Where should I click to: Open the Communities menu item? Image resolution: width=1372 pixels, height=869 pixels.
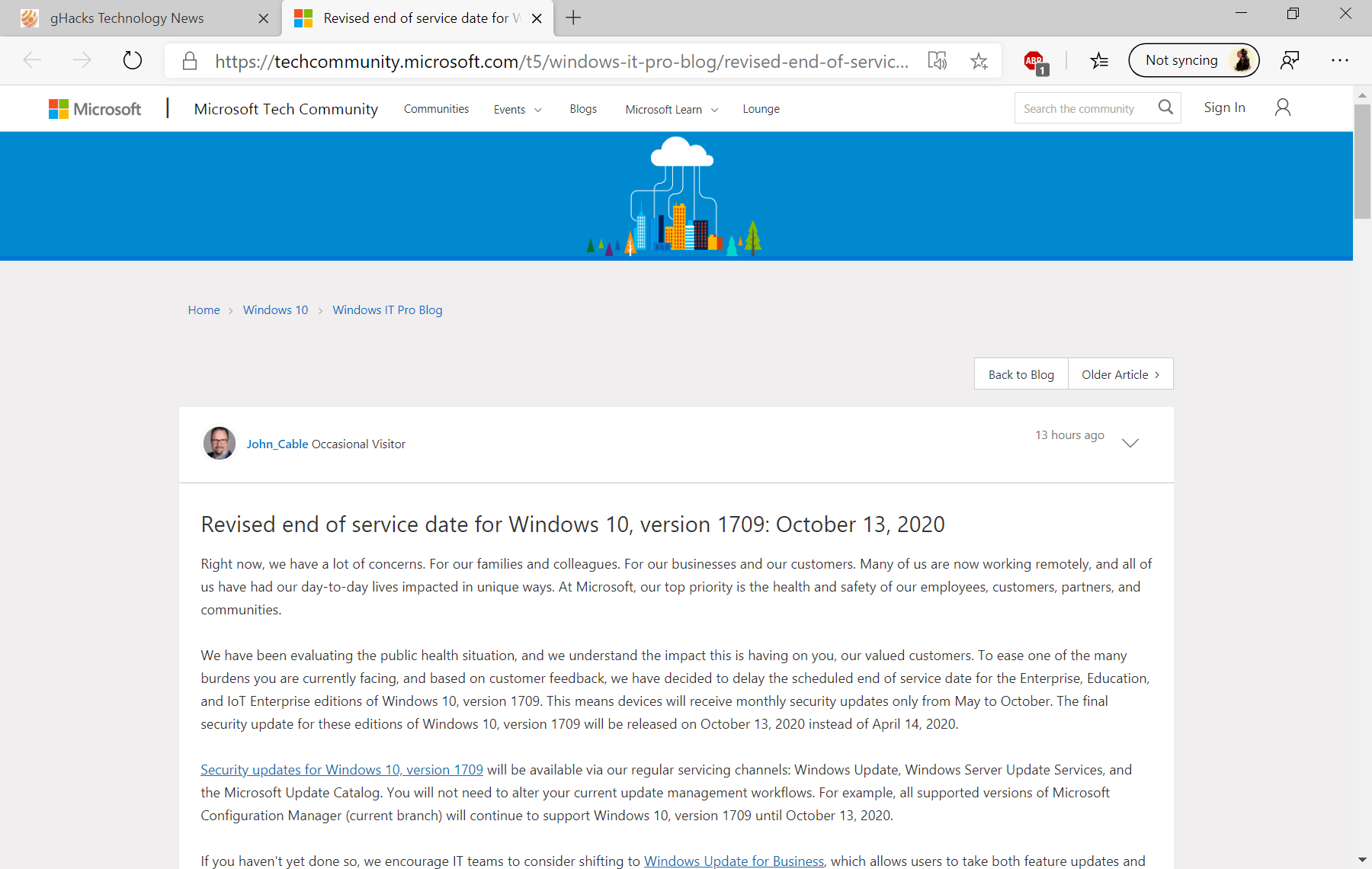436,109
